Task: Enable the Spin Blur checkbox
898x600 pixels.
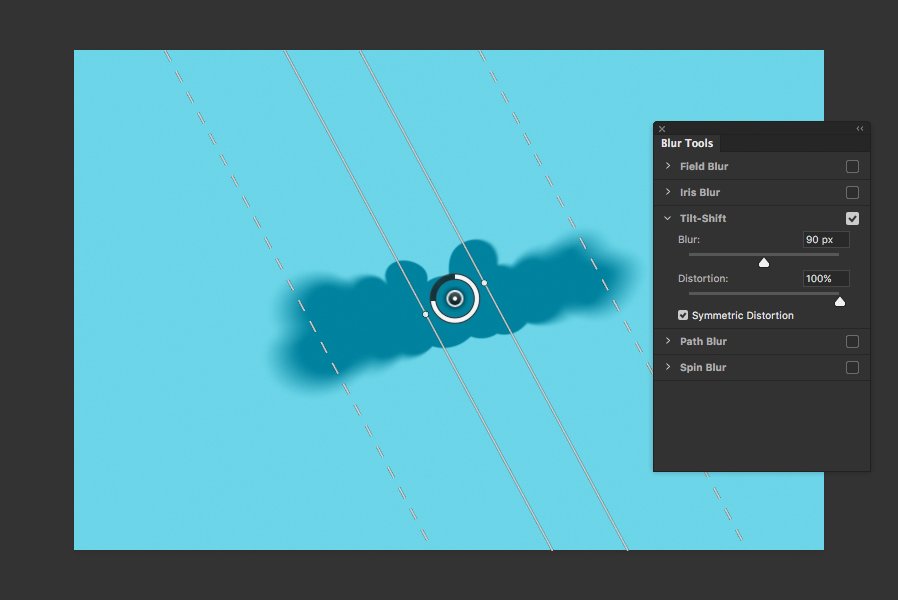Action: tap(852, 367)
